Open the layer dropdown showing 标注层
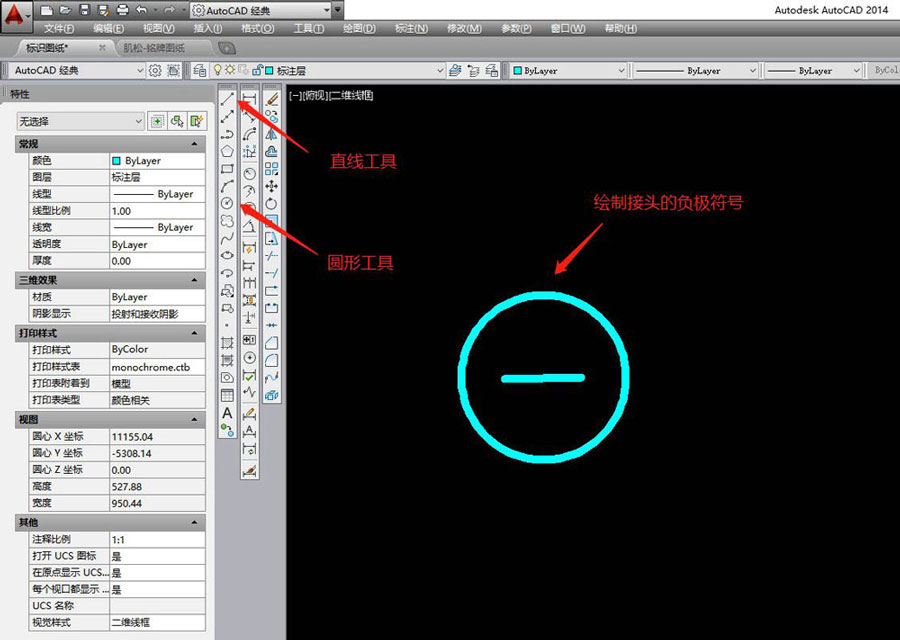The height and width of the screenshot is (640, 900). (327, 71)
